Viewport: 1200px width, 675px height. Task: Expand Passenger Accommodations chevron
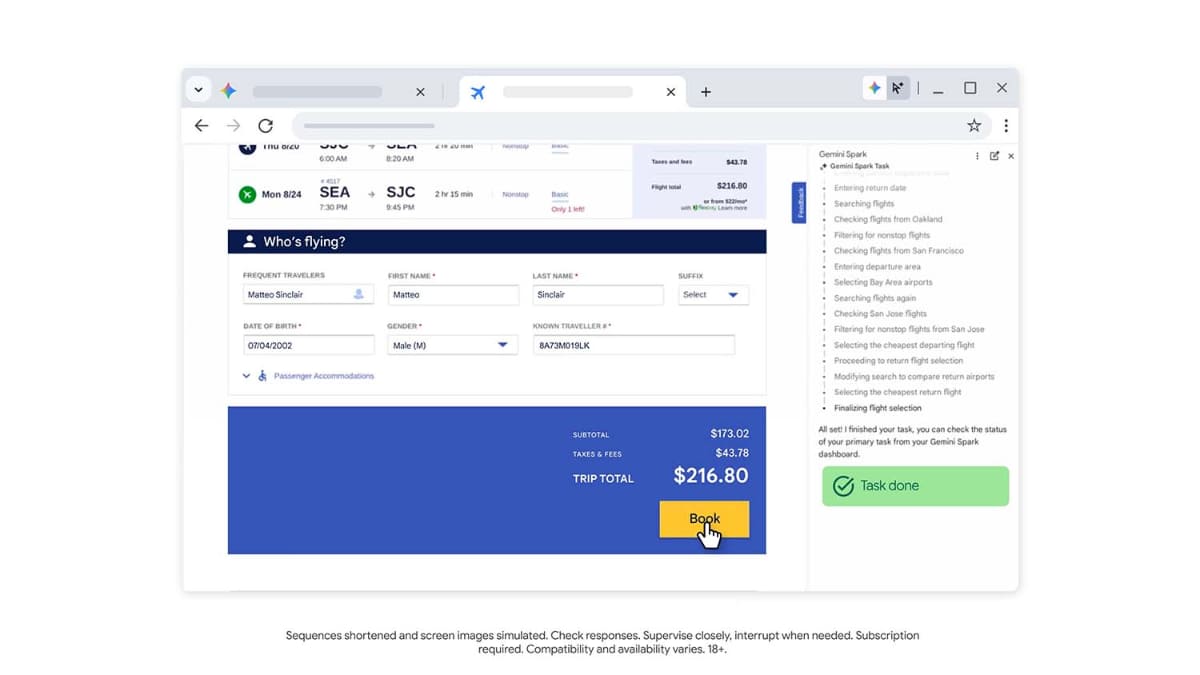[x=246, y=376]
